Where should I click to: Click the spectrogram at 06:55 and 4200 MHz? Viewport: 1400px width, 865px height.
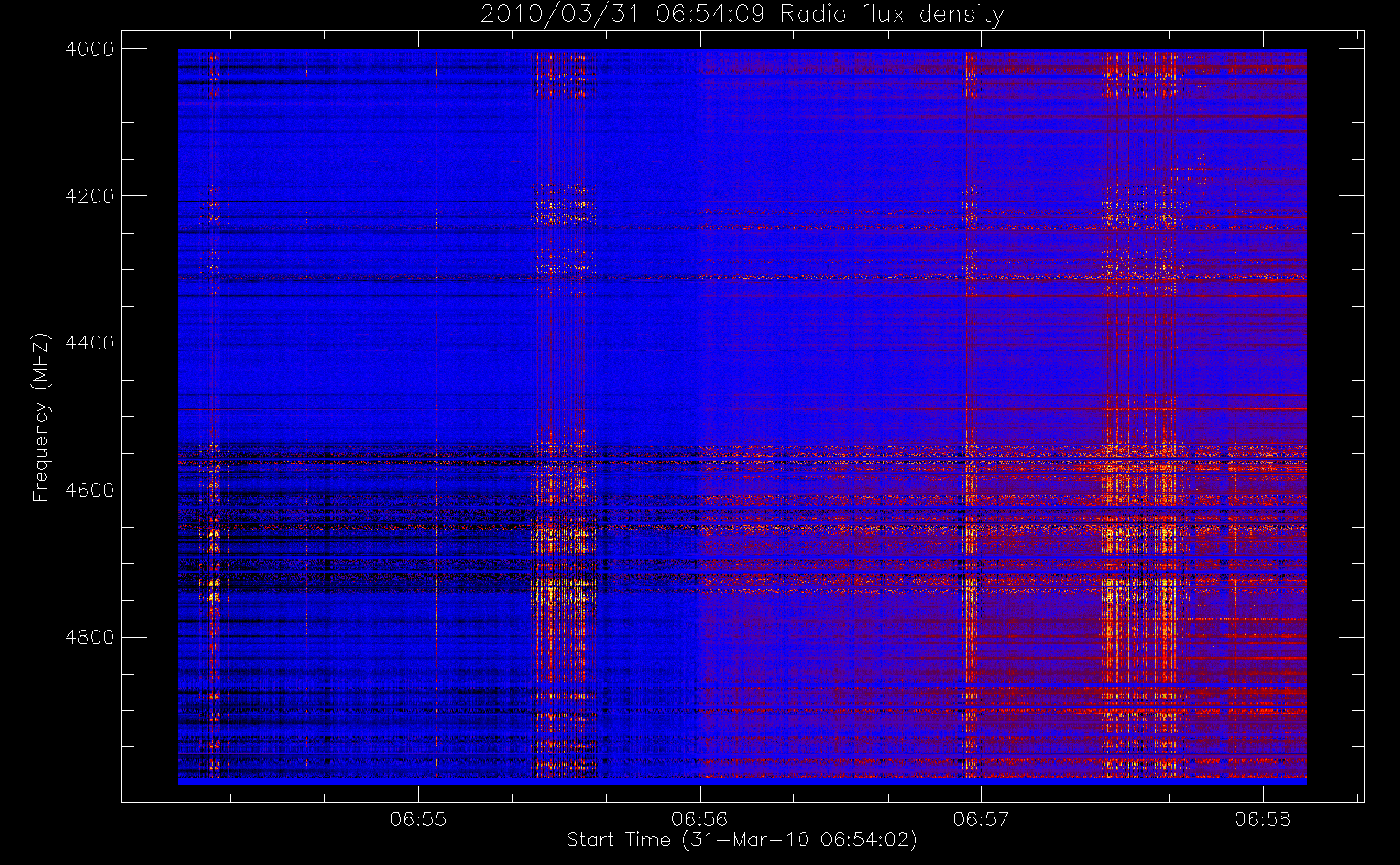pos(418,196)
